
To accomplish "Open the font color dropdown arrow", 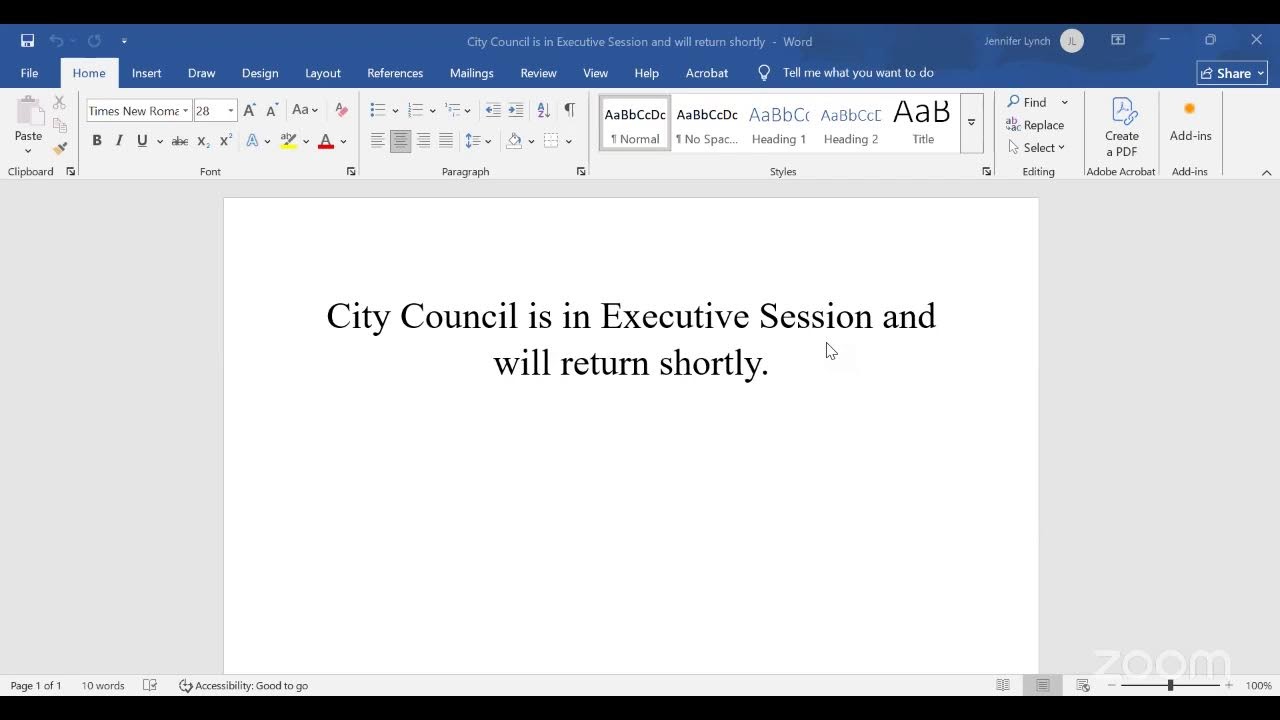I will (x=343, y=141).
